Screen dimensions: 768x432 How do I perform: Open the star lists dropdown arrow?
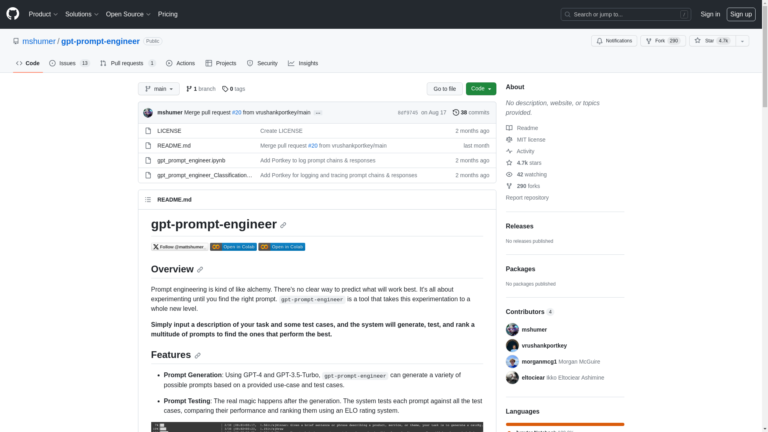[x=742, y=41]
